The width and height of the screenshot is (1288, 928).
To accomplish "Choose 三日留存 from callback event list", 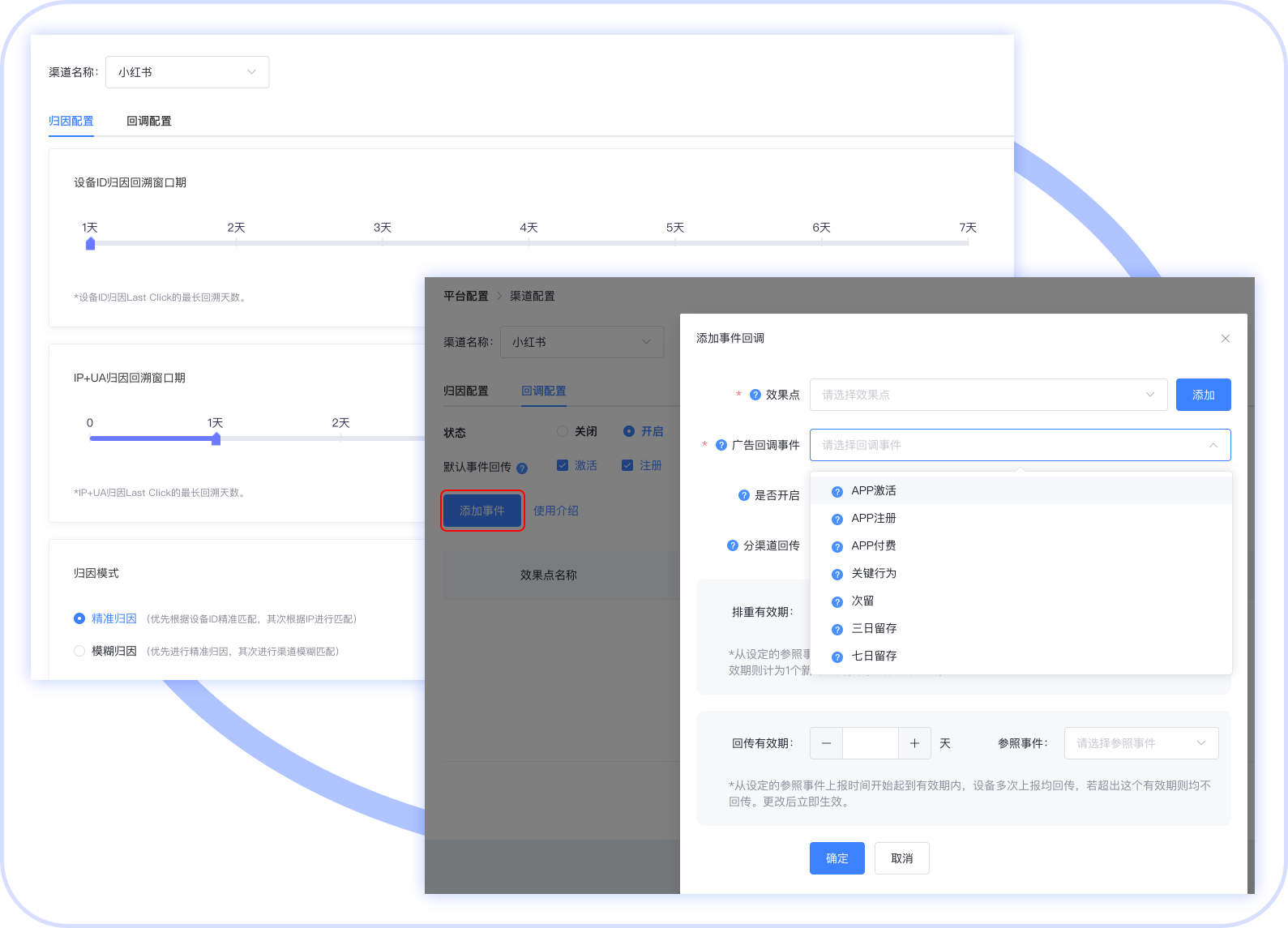I will point(1021,629).
